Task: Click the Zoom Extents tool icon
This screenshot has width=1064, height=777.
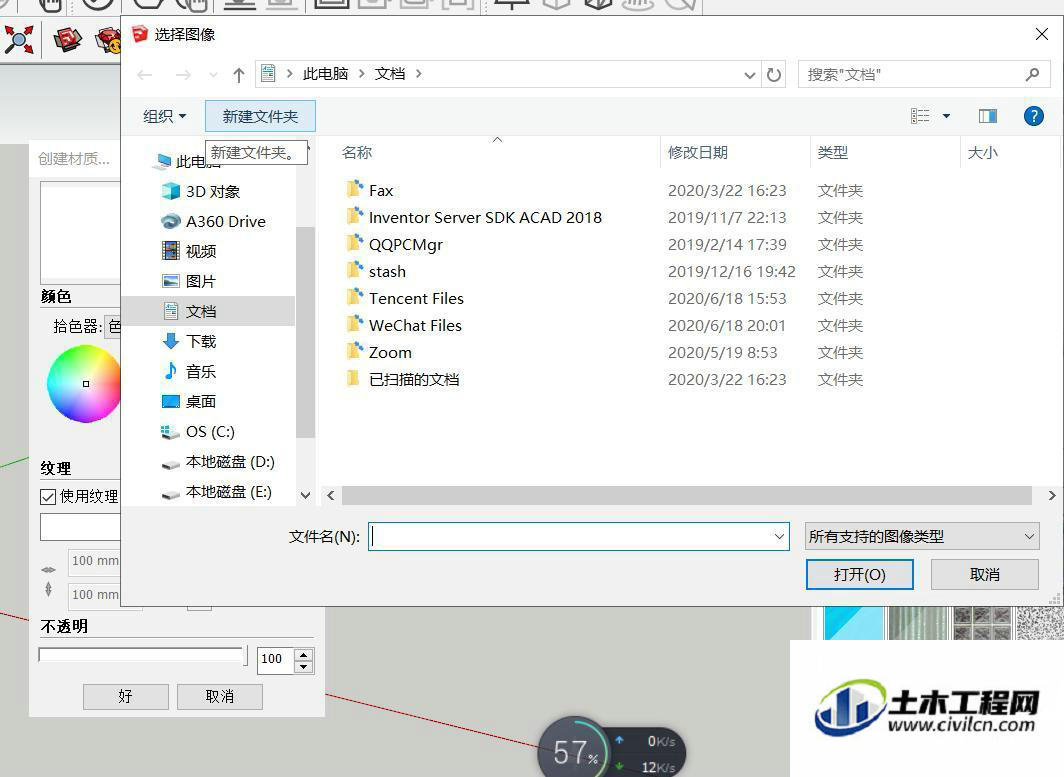Action: pyautogui.click(x=19, y=39)
